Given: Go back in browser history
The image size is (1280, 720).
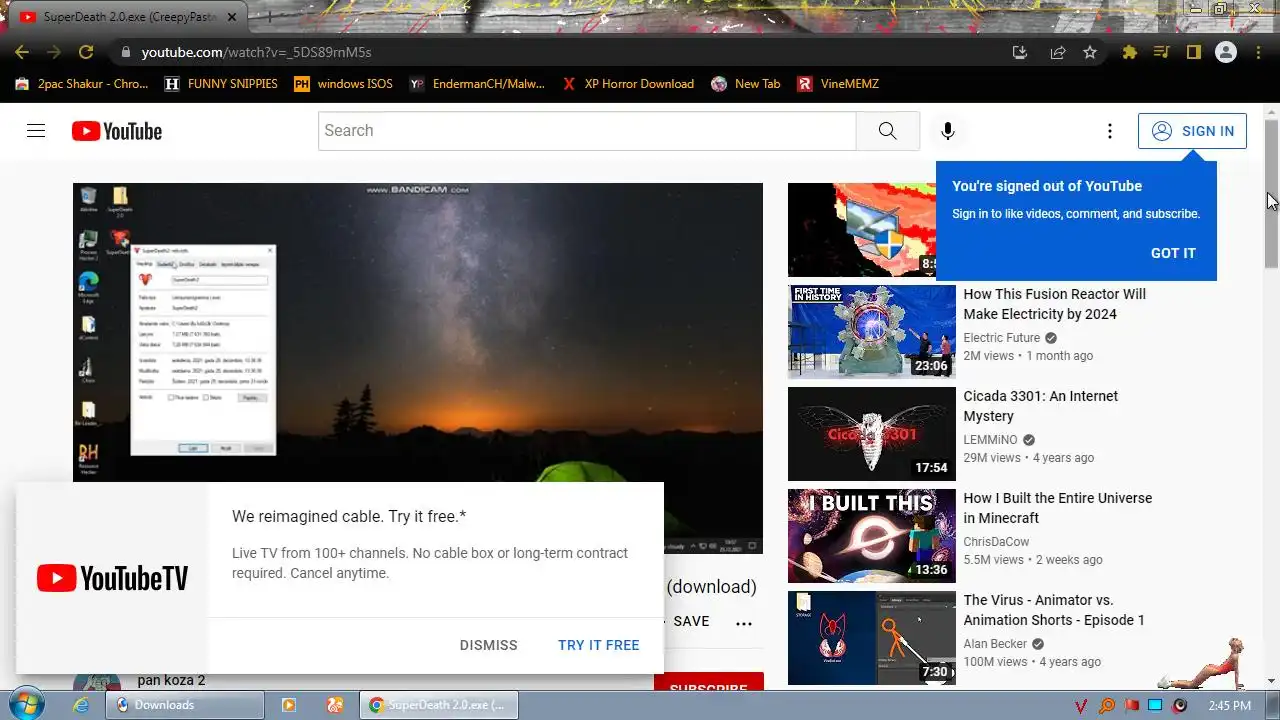Looking at the screenshot, I should click(22, 52).
